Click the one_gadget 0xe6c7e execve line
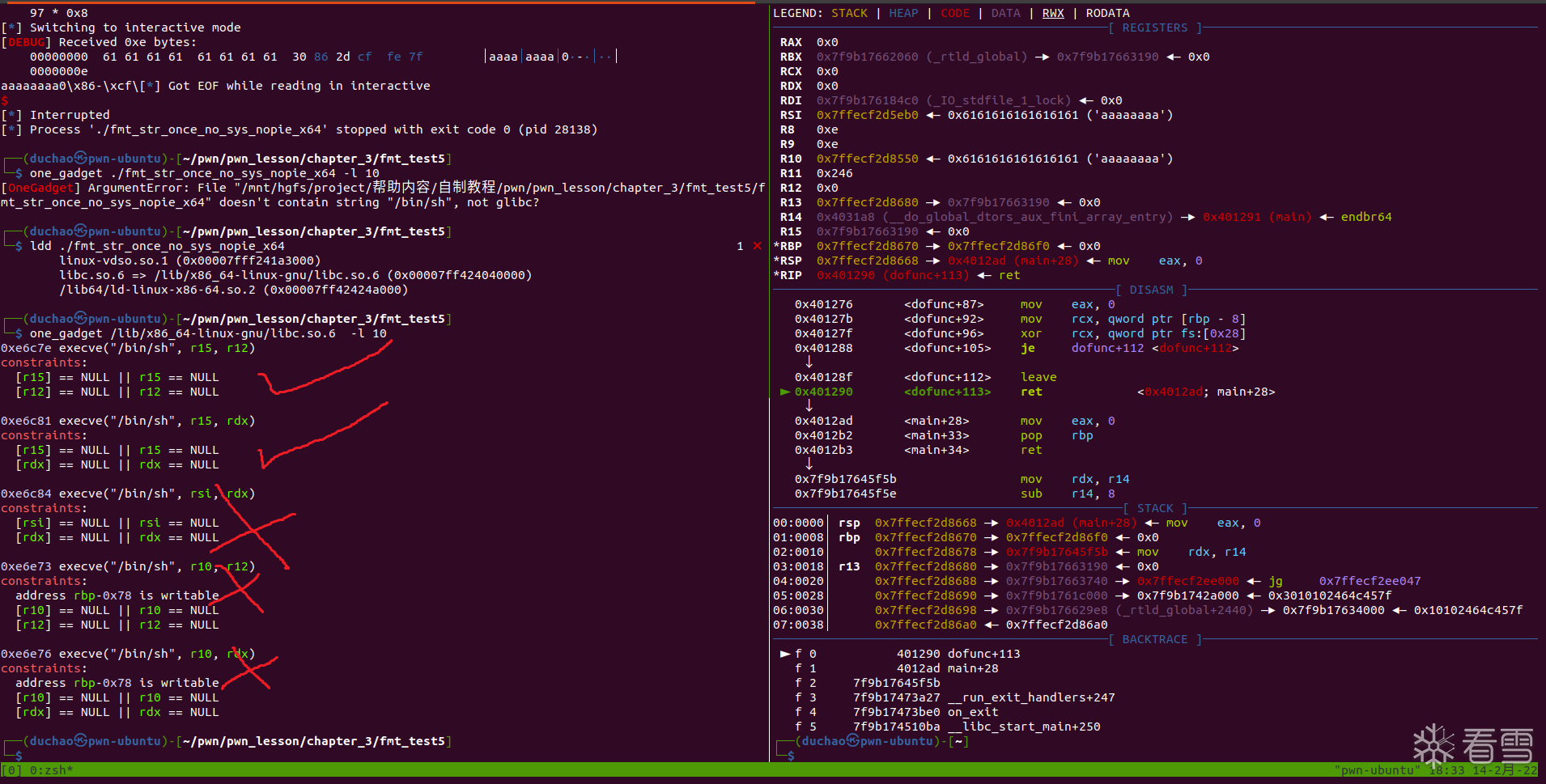1546x784 pixels. [x=128, y=348]
